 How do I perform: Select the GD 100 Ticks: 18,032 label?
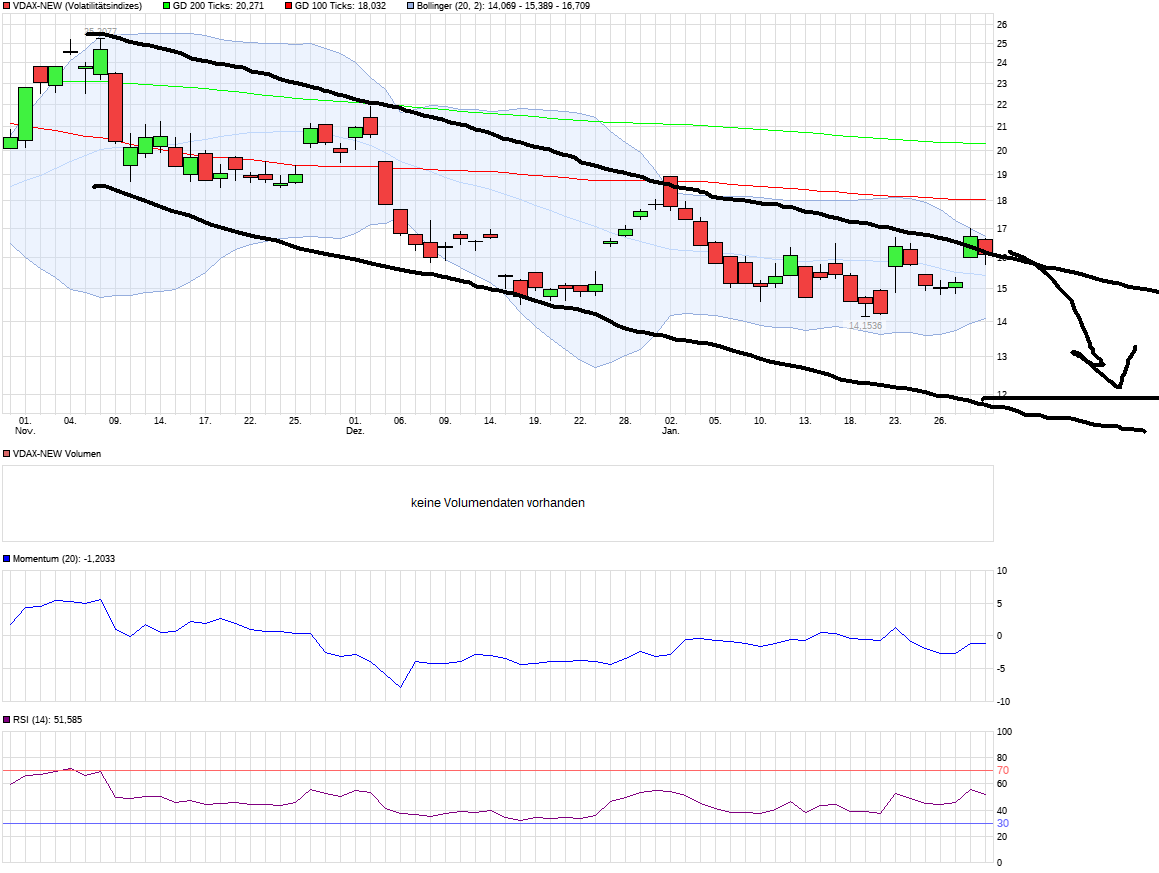click(340, 6)
